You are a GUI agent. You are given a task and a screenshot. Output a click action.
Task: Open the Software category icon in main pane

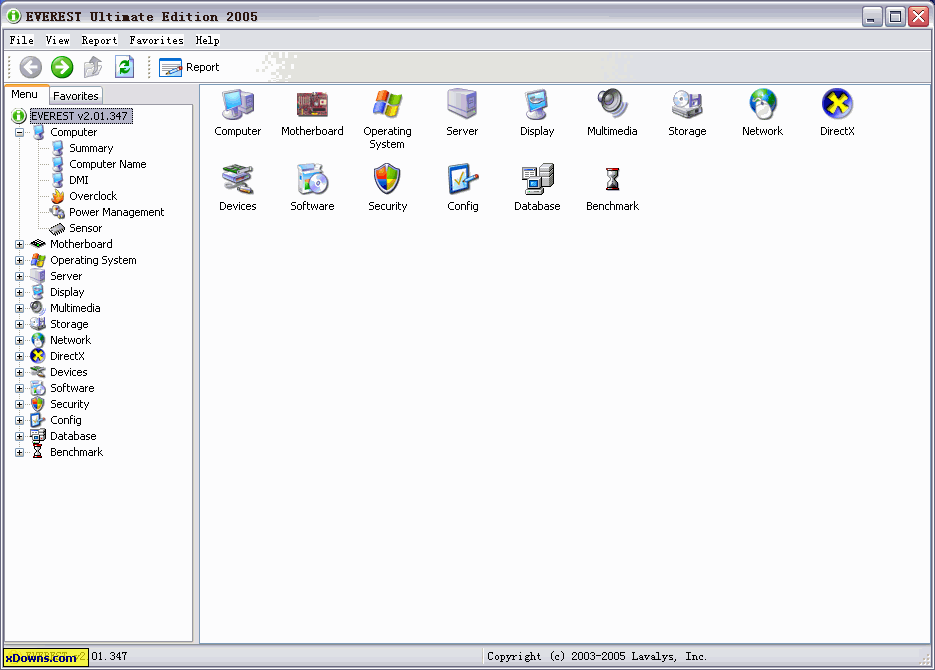(312, 179)
